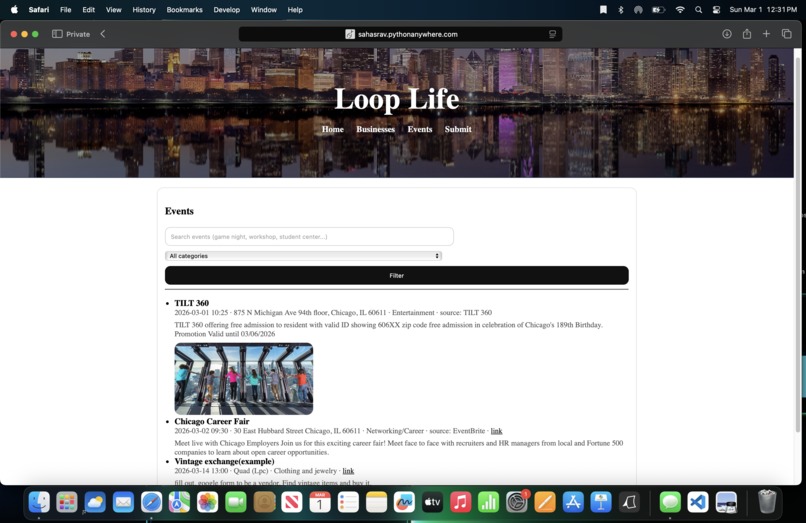The height and width of the screenshot is (523, 806).
Task: Open Control Center in menu bar
Action: tap(716, 10)
